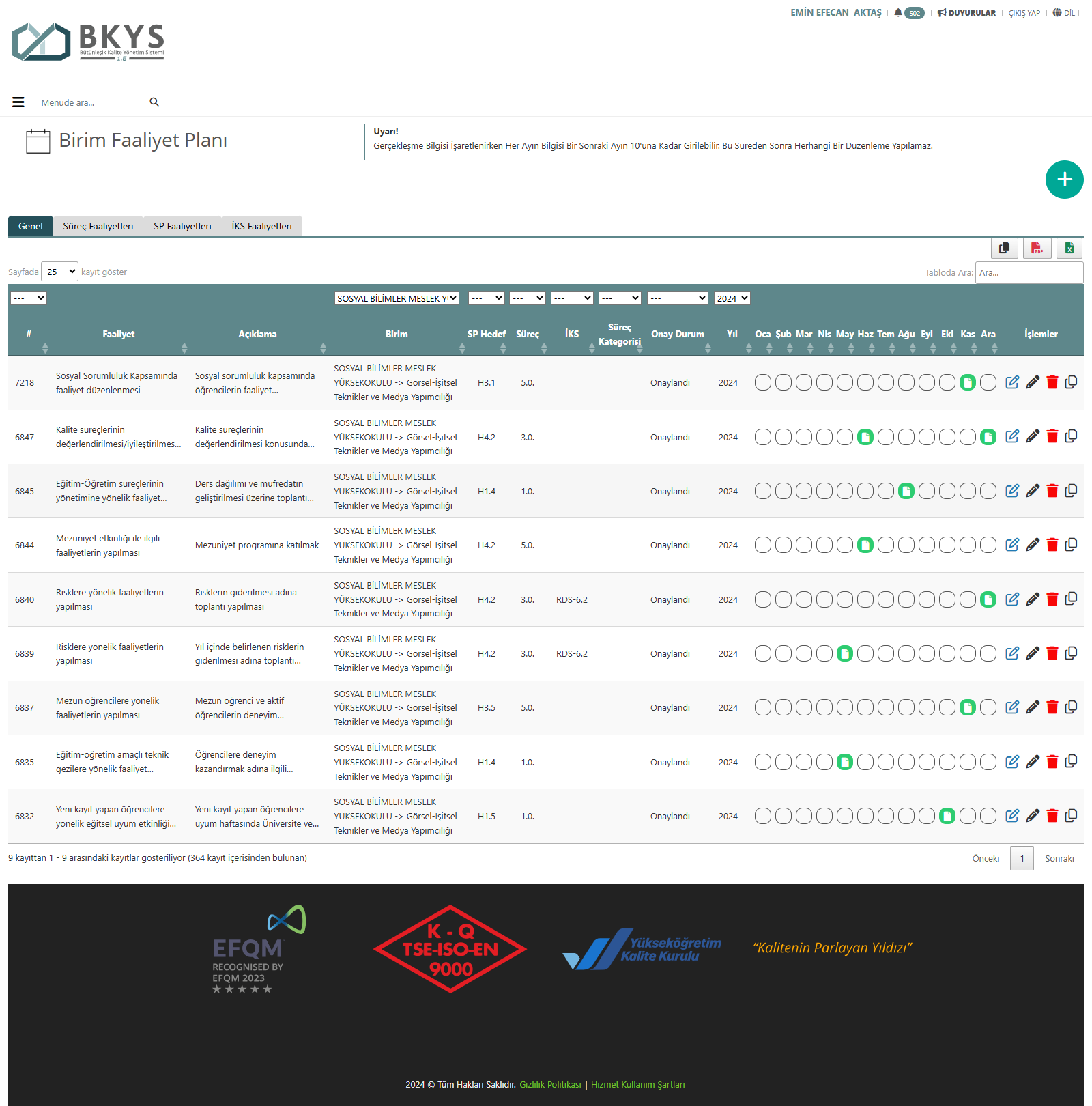1092x1106 pixels.
Task: Open the records per page dropdown
Action: click(x=60, y=272)
